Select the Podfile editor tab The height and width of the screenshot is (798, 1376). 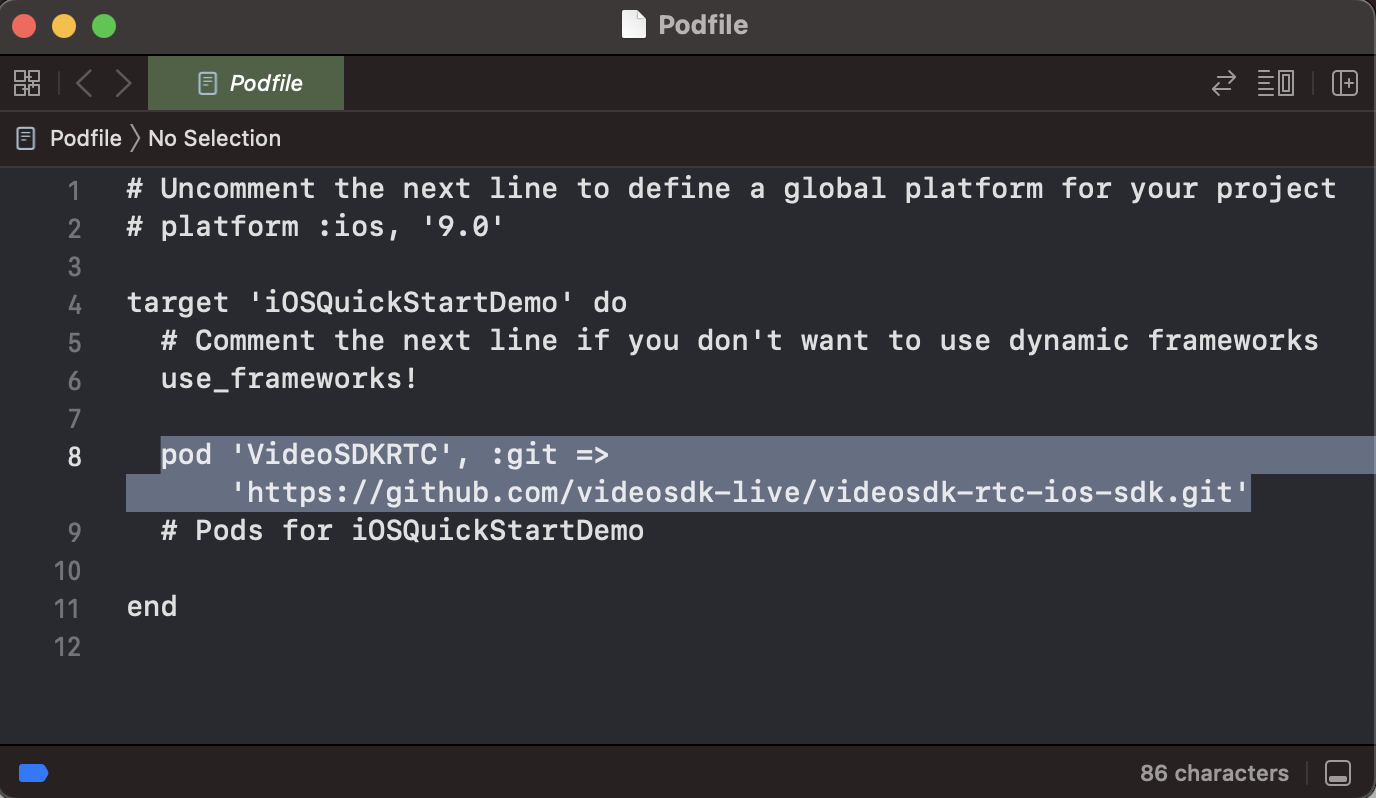click(x=246, y=83)
